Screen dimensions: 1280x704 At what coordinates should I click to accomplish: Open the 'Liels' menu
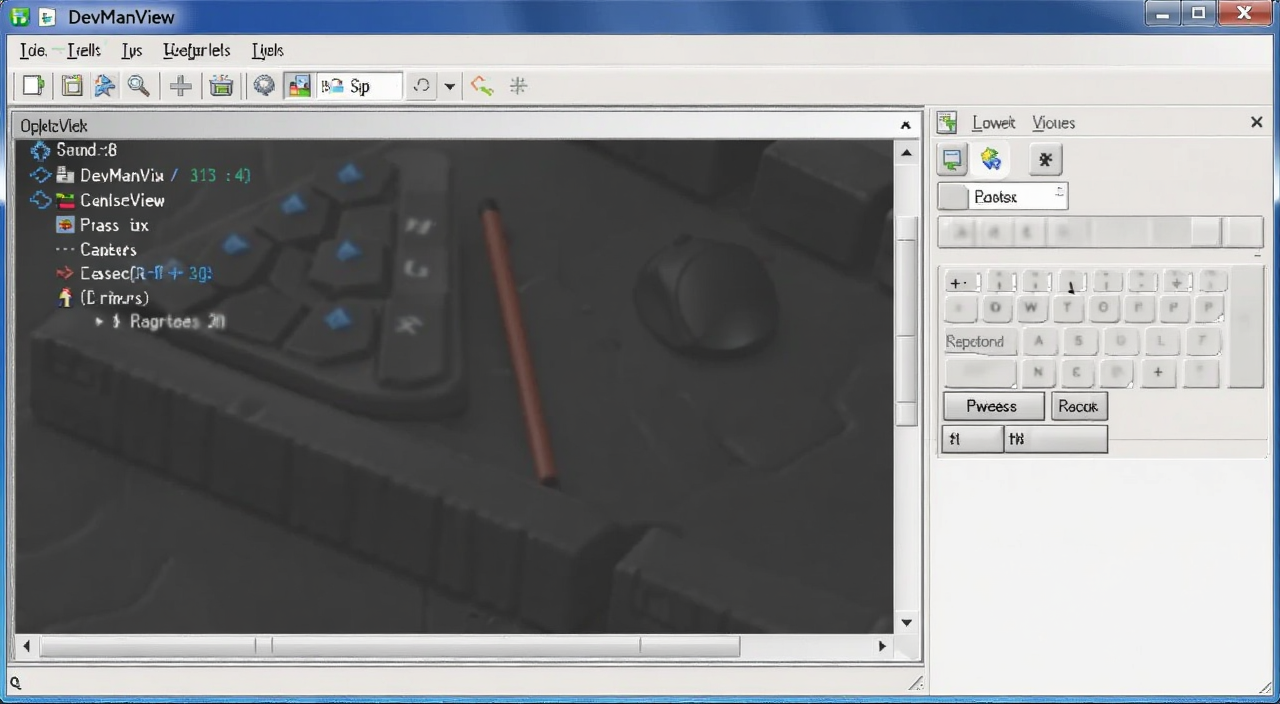pos(268,50)
